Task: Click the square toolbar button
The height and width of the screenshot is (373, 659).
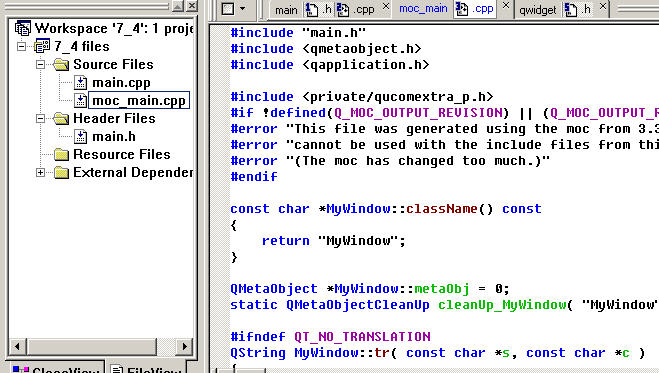Action: click(x=227, y=9)
